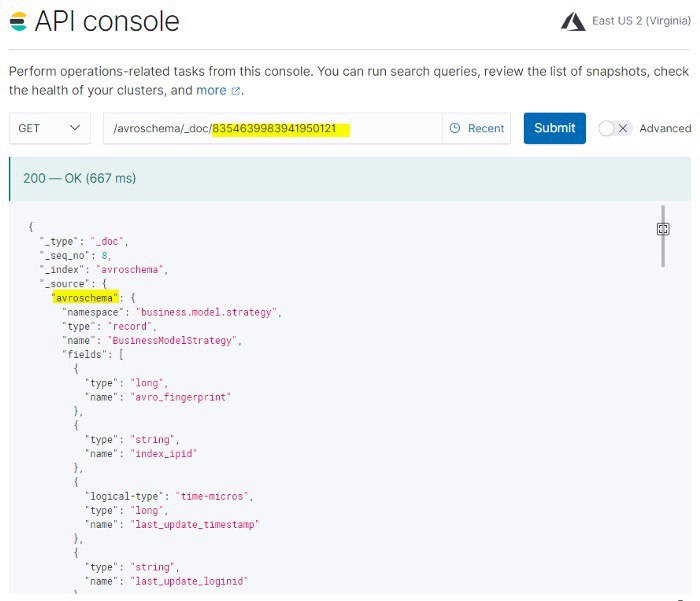
Task: Follow the "more" link in the description
Action: (x=211, y=90)
